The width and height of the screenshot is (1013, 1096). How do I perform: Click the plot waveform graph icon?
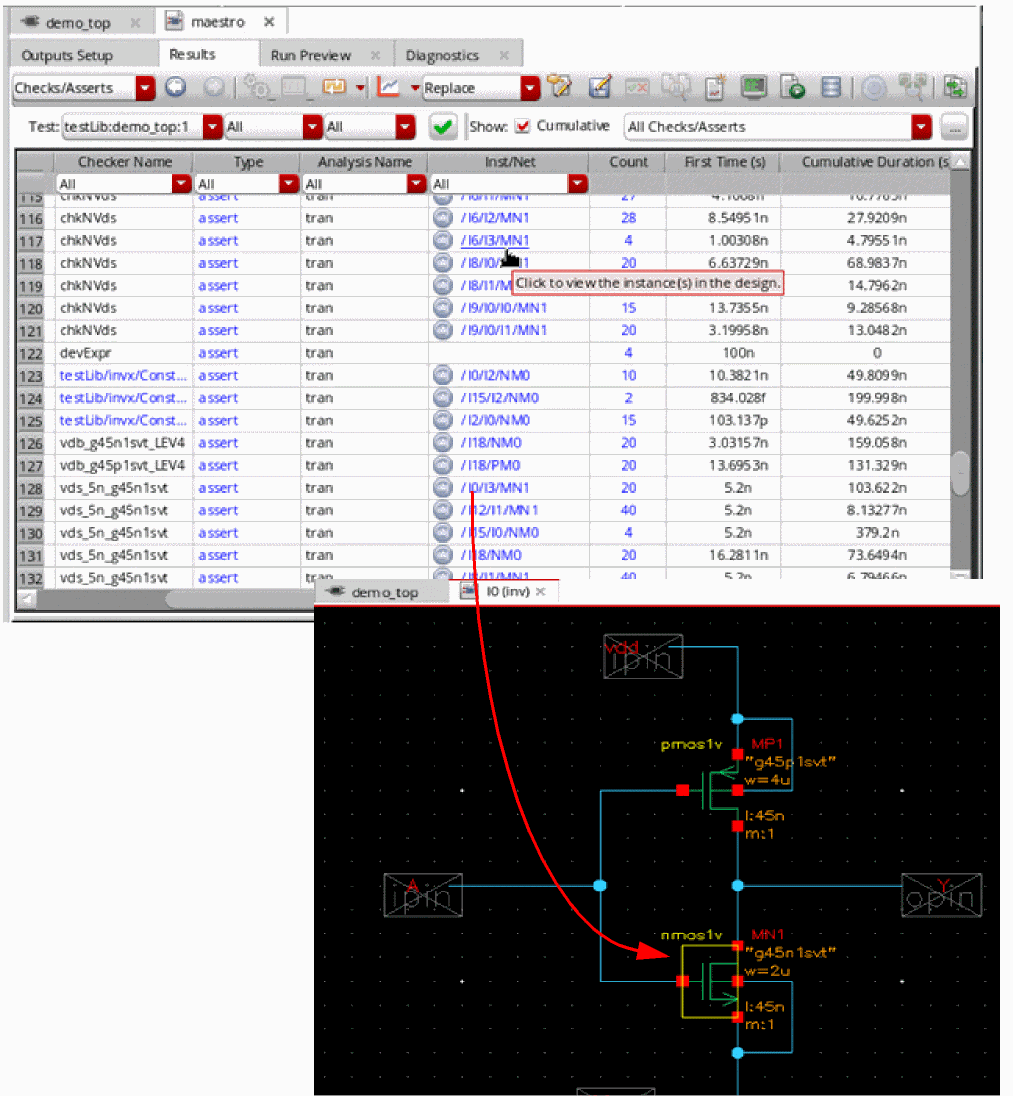click(388, 88)
